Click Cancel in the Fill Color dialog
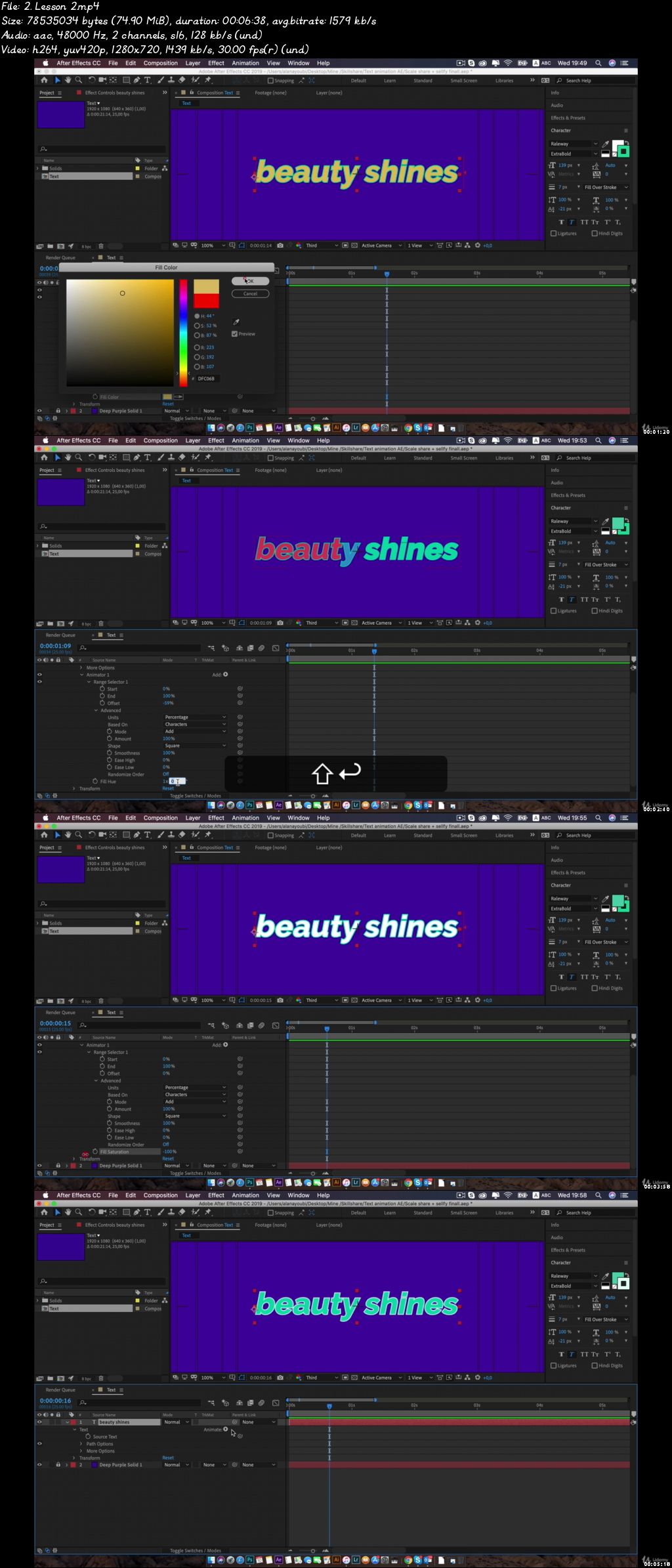The width and height of the screenshot is (672, 1568). pos(250,293)
